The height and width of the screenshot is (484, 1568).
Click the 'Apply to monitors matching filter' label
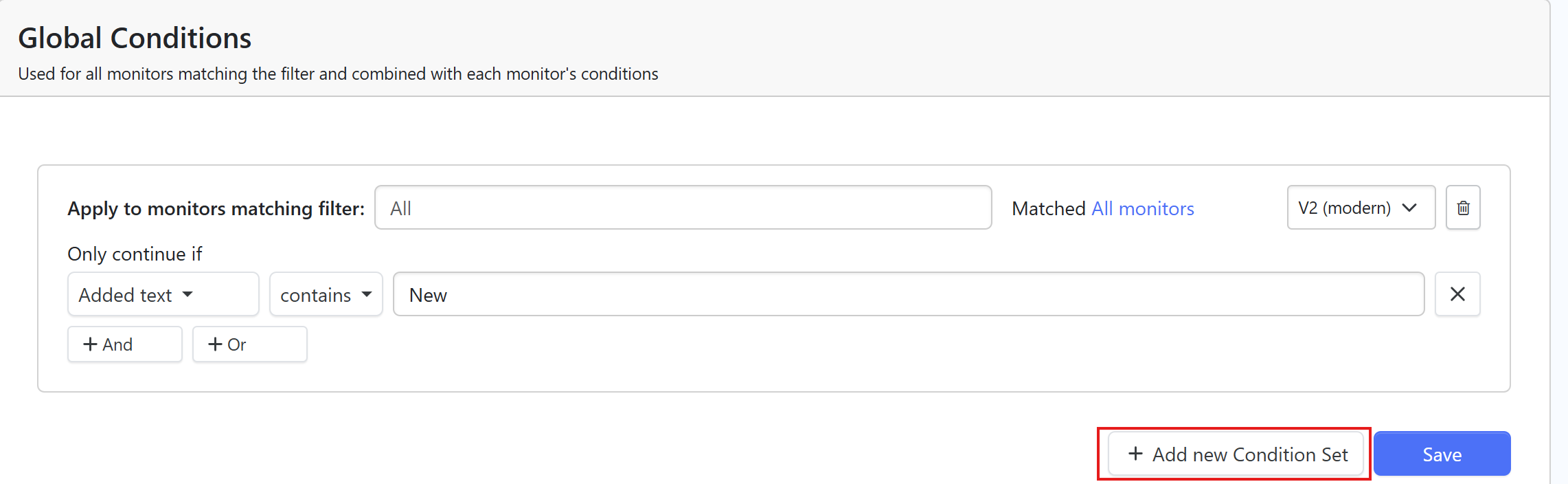coord(216,208)
